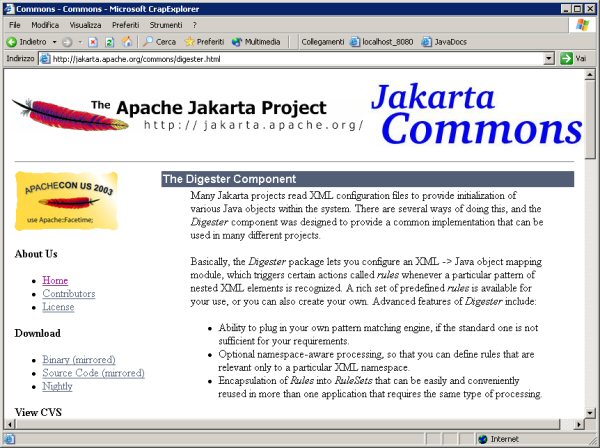Click the vertical scrollbar down arrow
This screenshot has height=448, width=600.
tap(590, 413)
